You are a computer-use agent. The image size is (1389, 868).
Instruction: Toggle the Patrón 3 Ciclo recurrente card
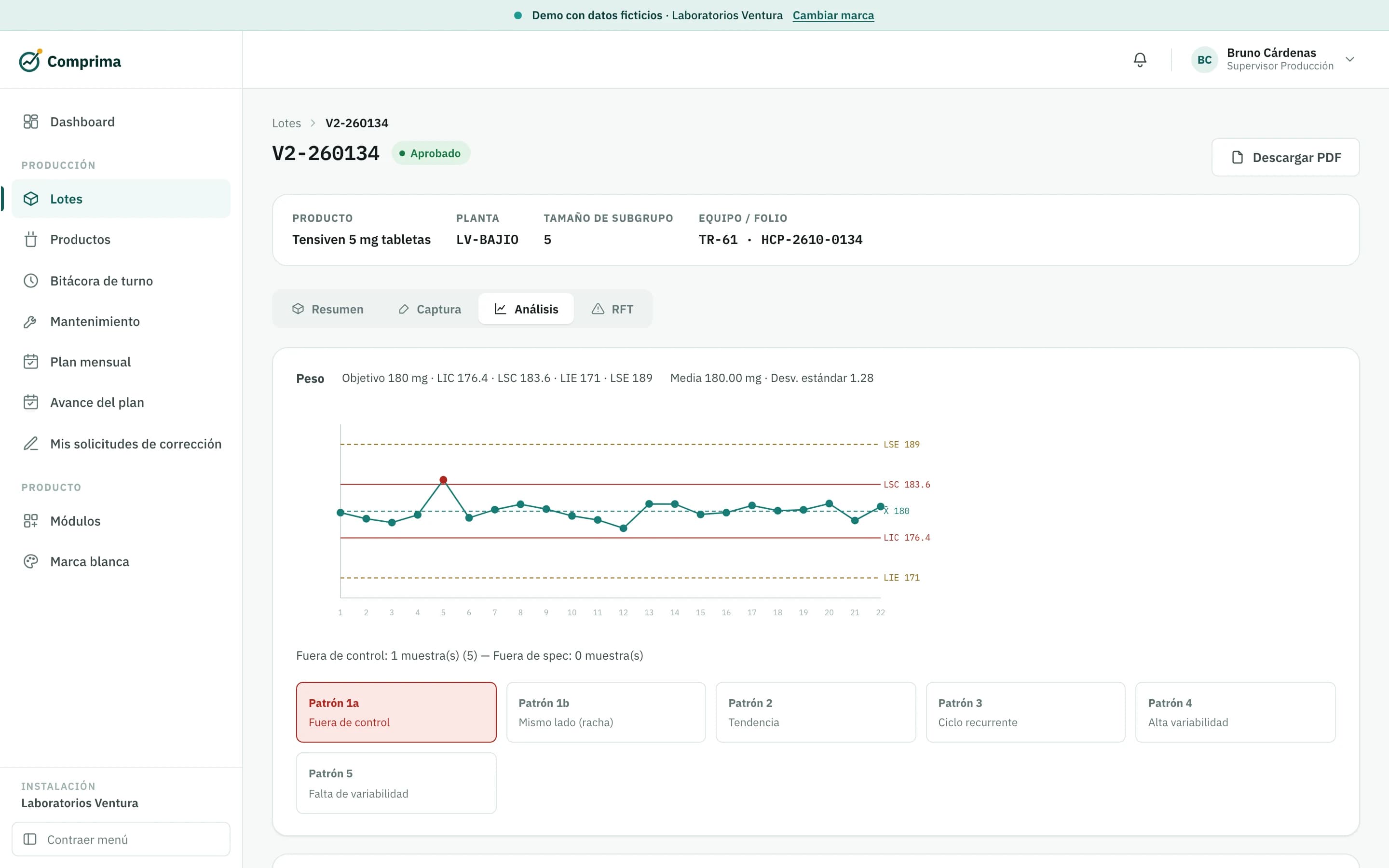pyautogui.click(x=1026, y=712)
